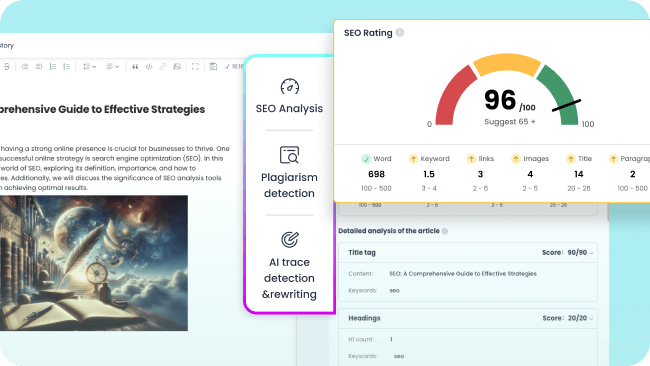Click the Headings 'Score: 20/20' text
Image resolution: width=650 pixels, height=366 pixels.
[565, 318]
